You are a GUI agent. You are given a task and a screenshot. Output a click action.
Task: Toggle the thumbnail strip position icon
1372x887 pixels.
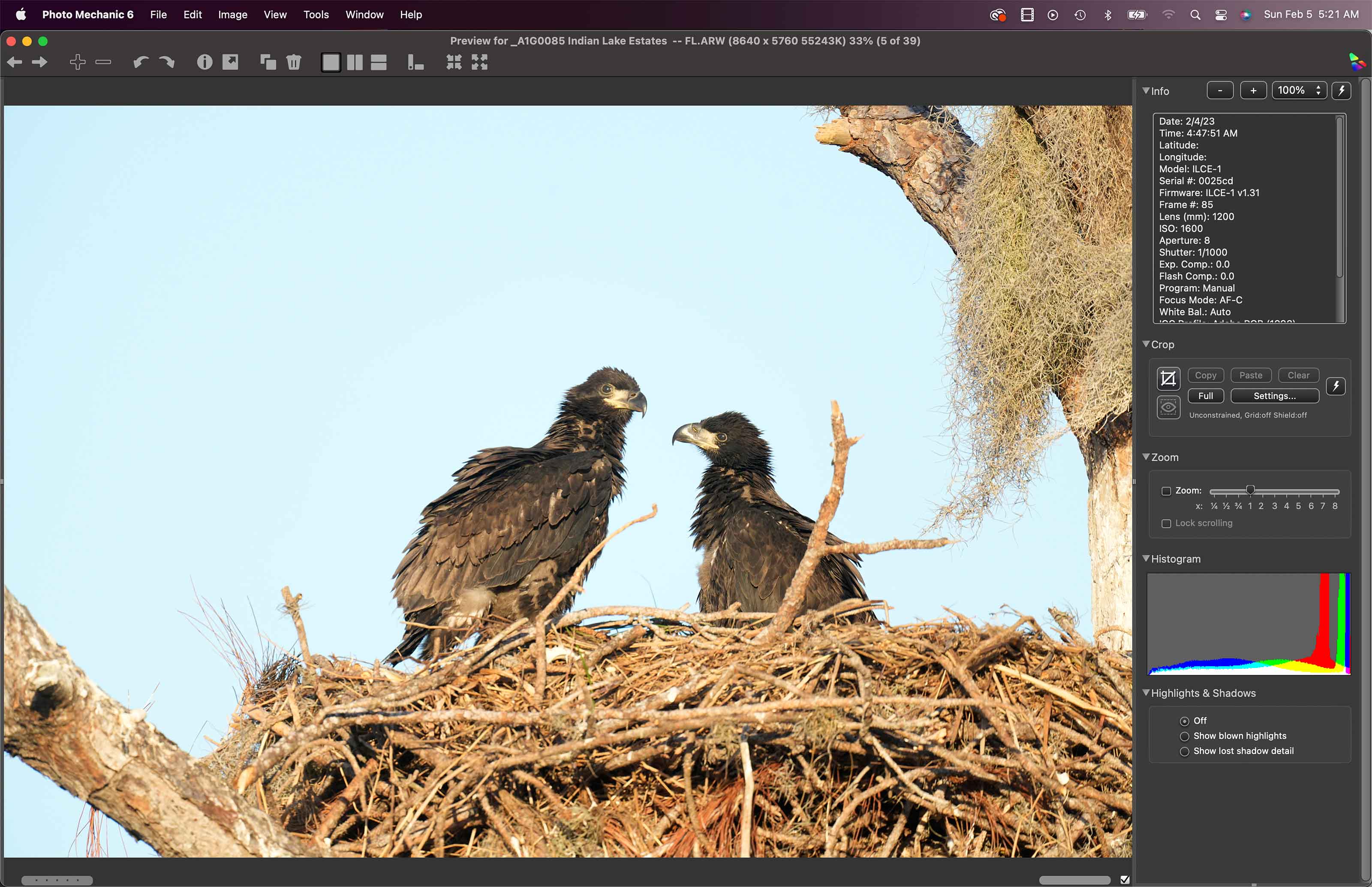tap(416, 62)
